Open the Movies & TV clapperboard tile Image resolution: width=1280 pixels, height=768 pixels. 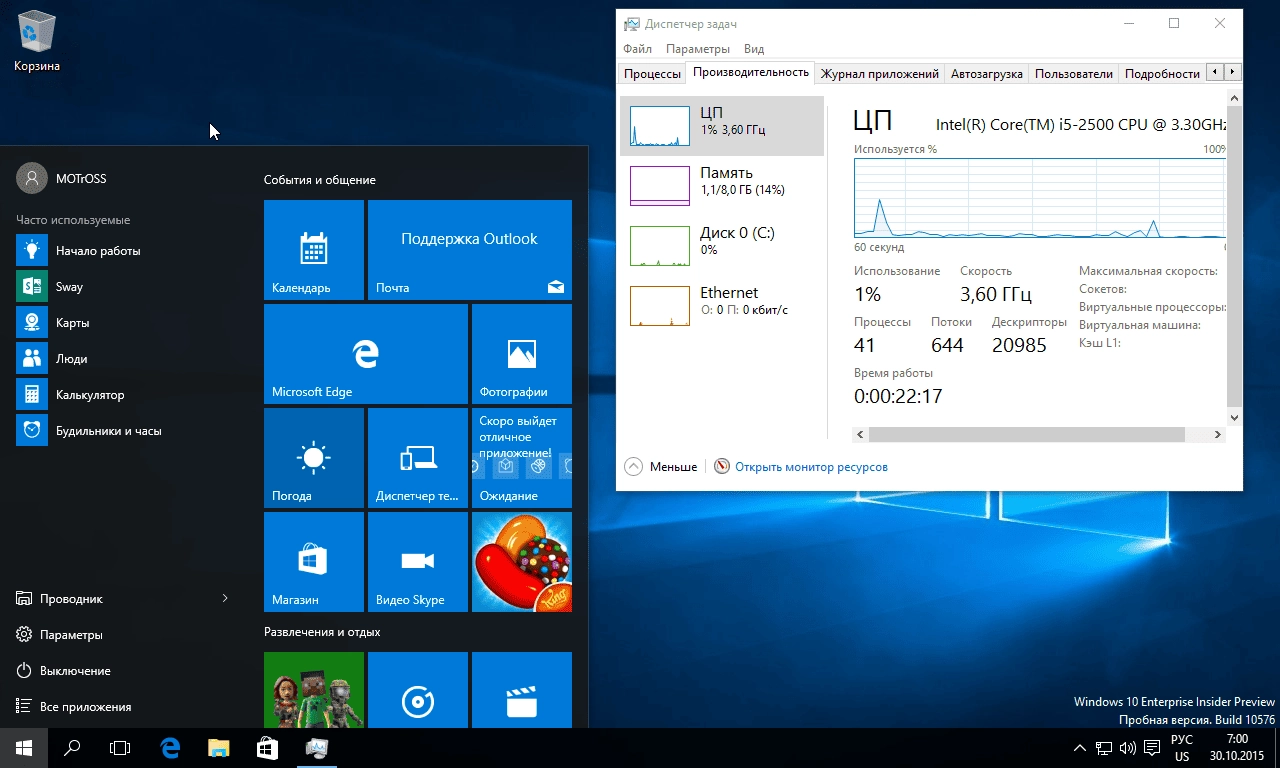coord(522,690)
